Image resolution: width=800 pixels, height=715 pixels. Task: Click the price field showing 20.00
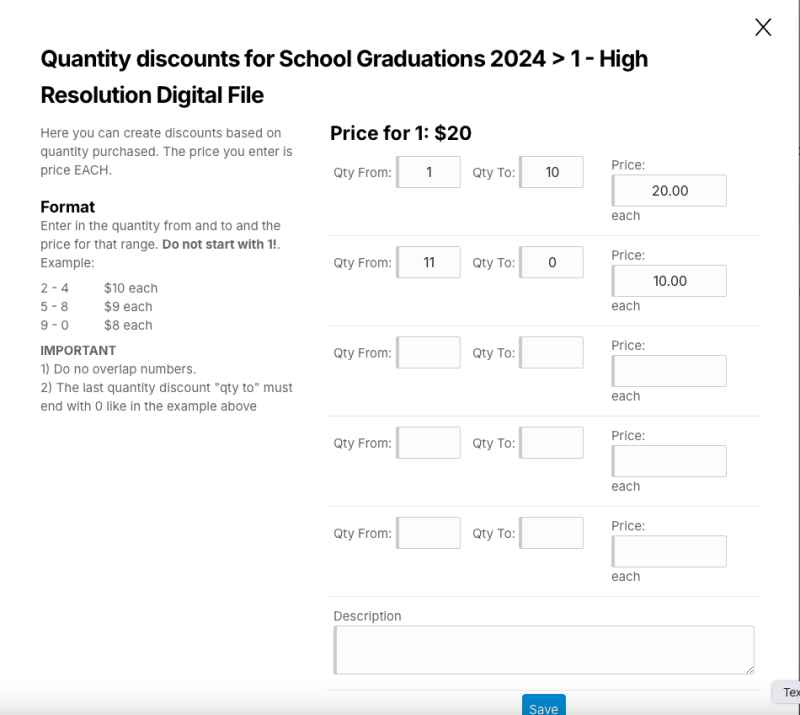click(669, 190)
